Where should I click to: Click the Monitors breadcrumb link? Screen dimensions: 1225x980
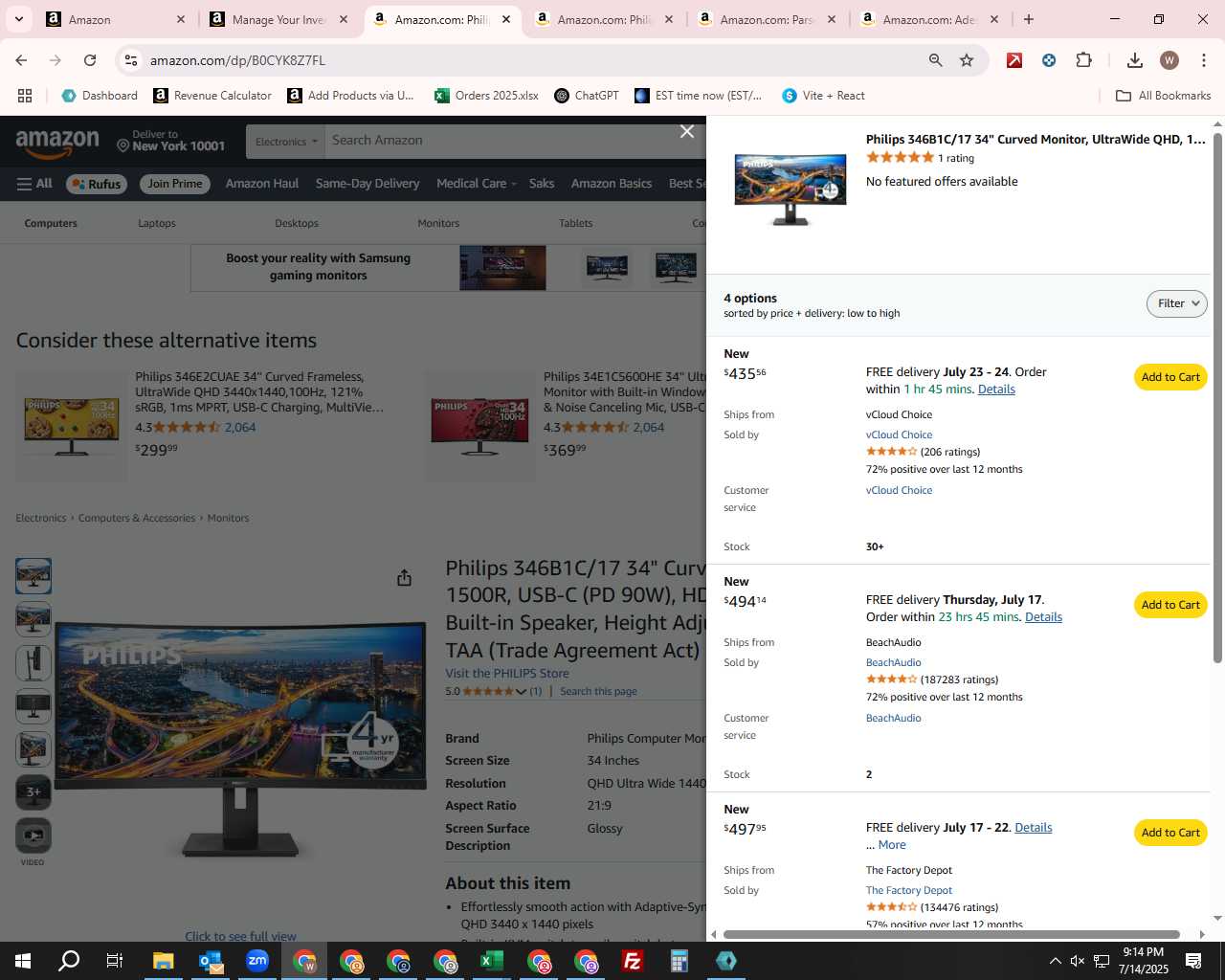coord(228,518)
